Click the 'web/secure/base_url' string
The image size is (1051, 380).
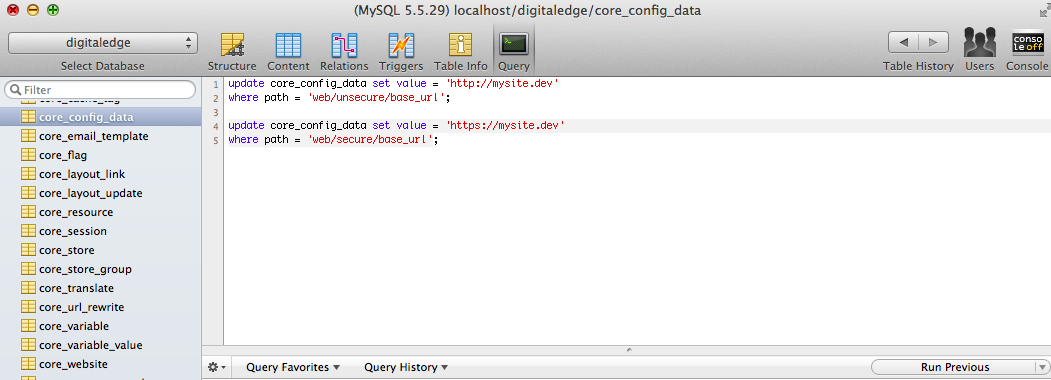point(370,139)
